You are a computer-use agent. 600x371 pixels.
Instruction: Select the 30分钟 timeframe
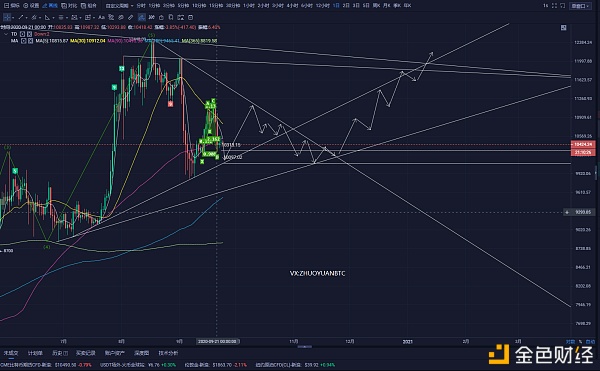point(233,6)
